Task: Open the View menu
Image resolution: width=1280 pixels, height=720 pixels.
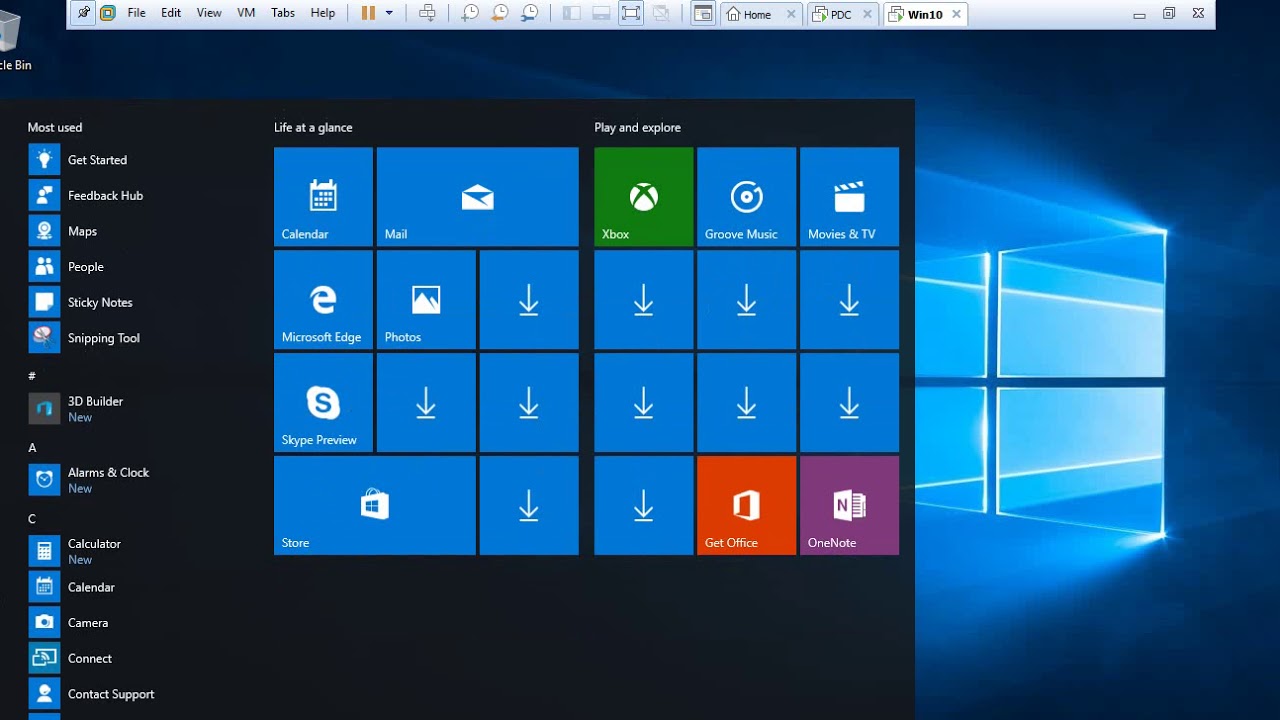Action: point(209,13)
